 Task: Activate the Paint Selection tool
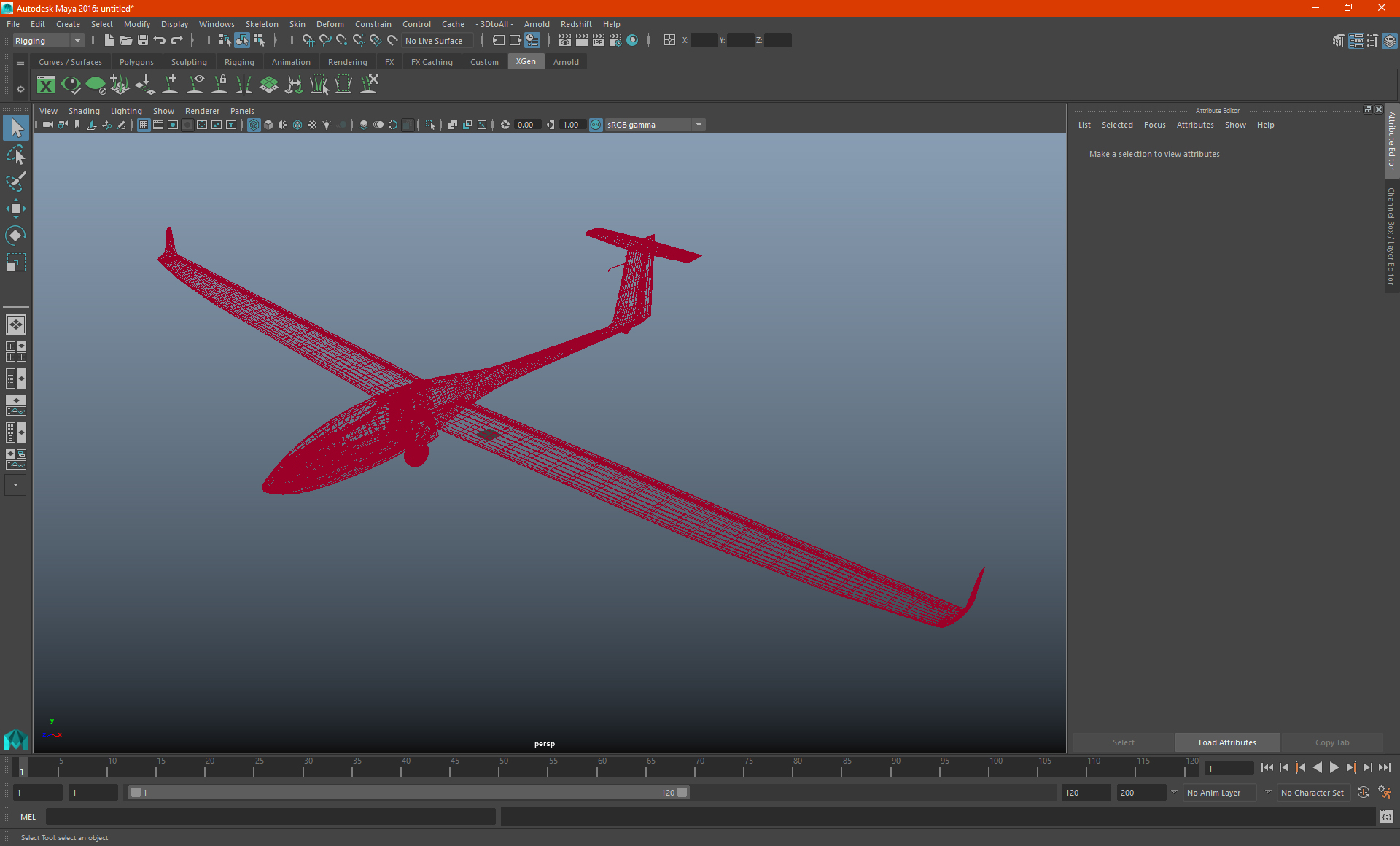[15, 182]
